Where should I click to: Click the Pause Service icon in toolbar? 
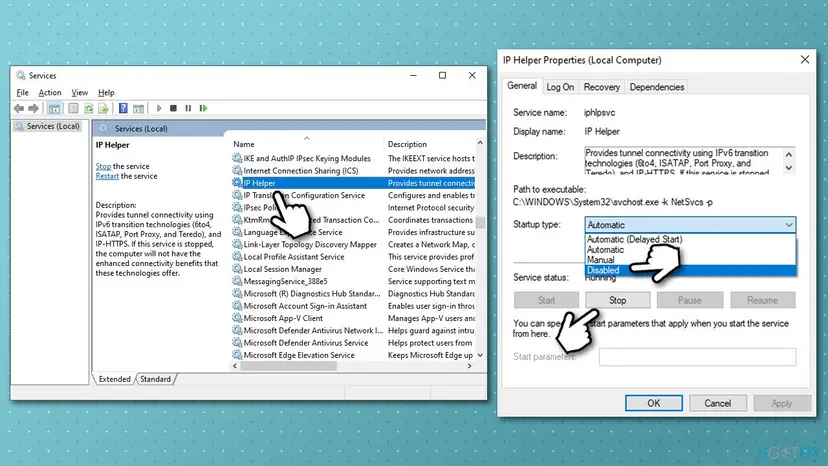click(x=188, y=108)
